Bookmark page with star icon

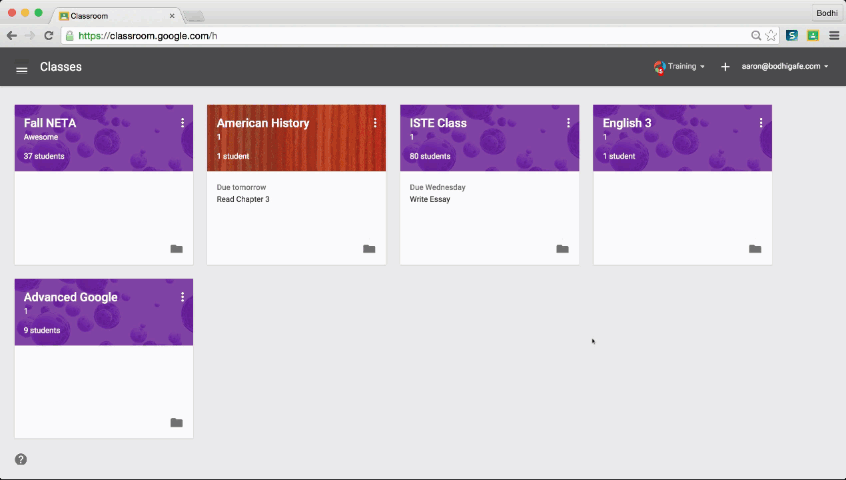click(771, 36)
